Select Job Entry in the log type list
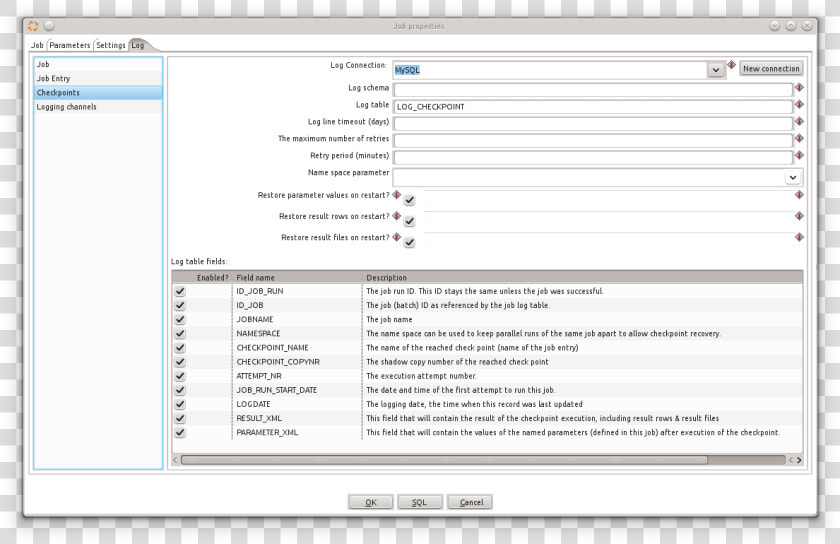 (x=98, y=78)
